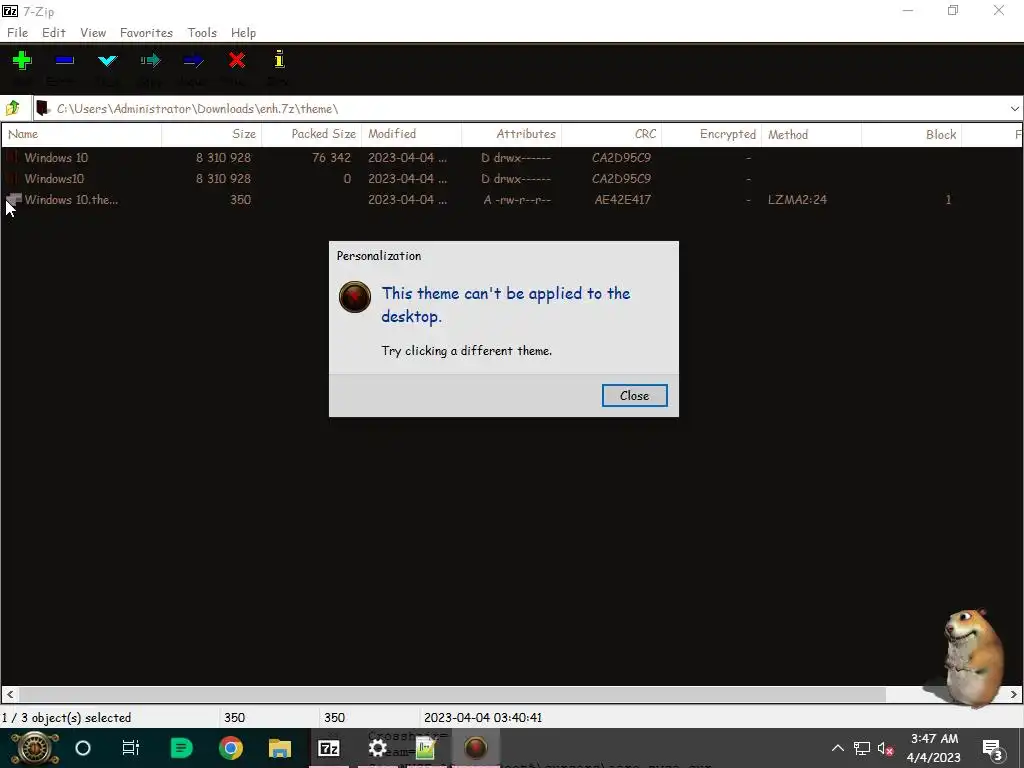Click attributes "A -rw-r--r--" cell

(x=517, y=199)
